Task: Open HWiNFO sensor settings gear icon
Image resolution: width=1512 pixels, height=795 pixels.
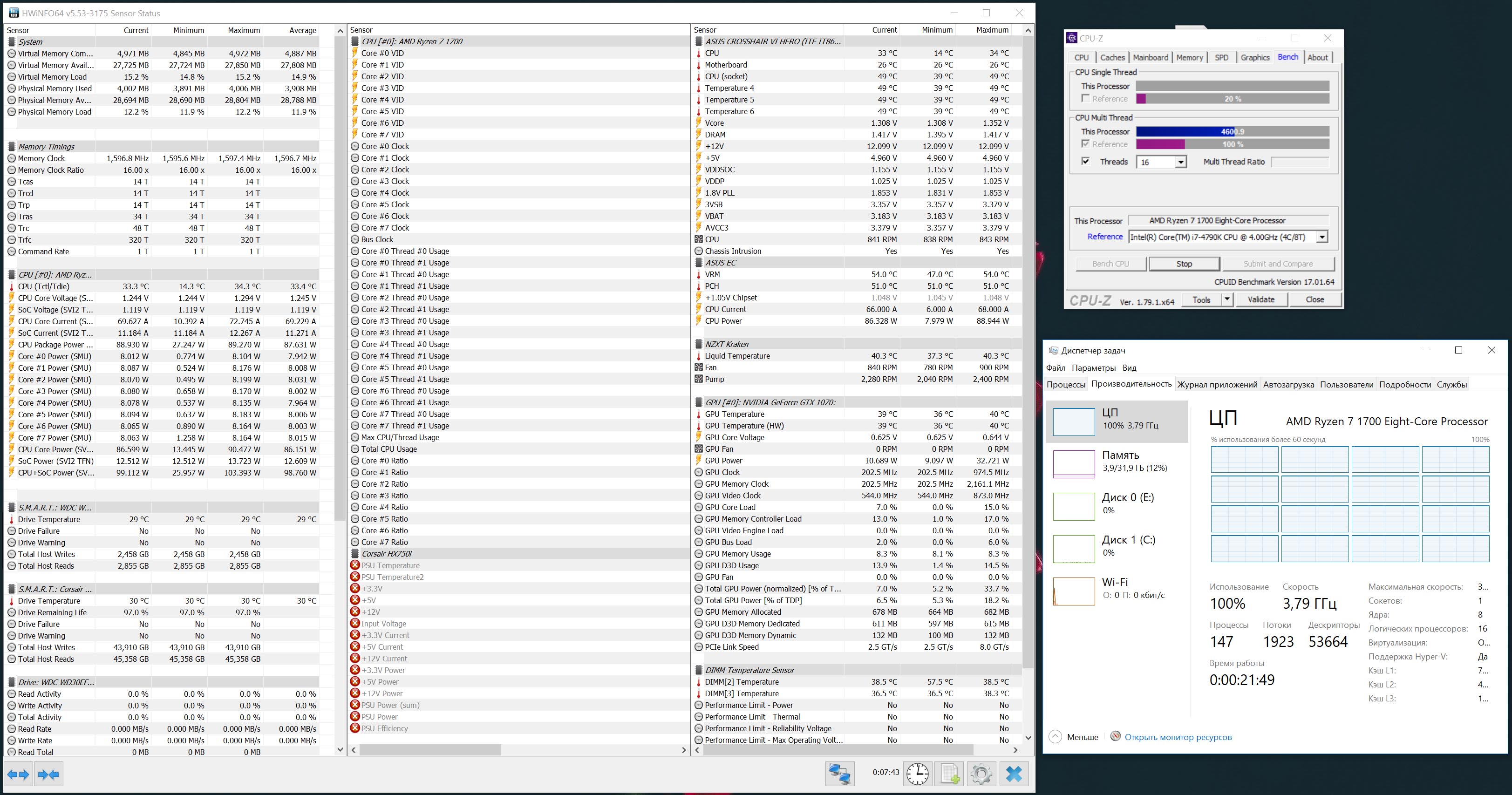Action: pos(981,774)
